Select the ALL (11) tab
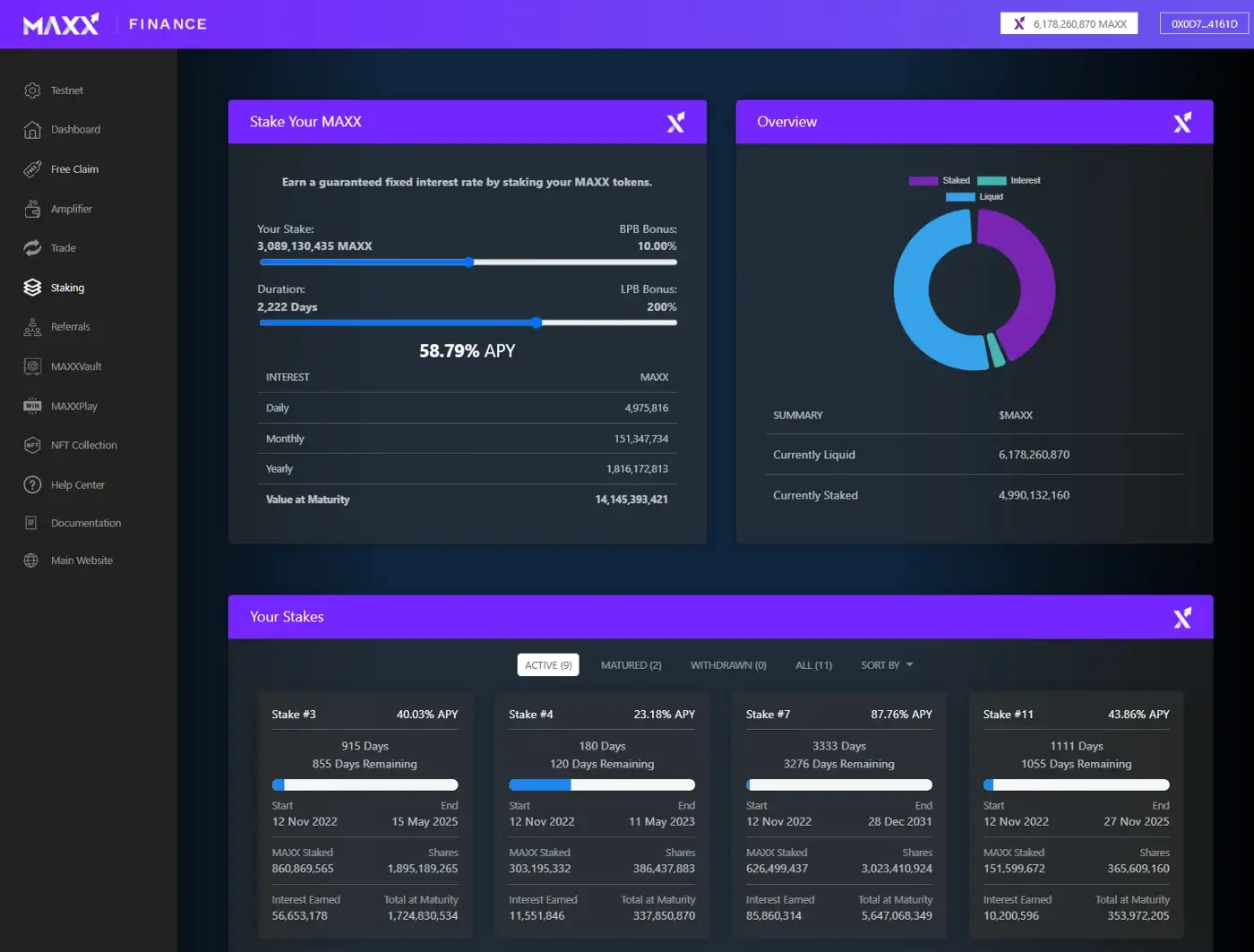Viewport: 1254px width, 952px height. 813,665
